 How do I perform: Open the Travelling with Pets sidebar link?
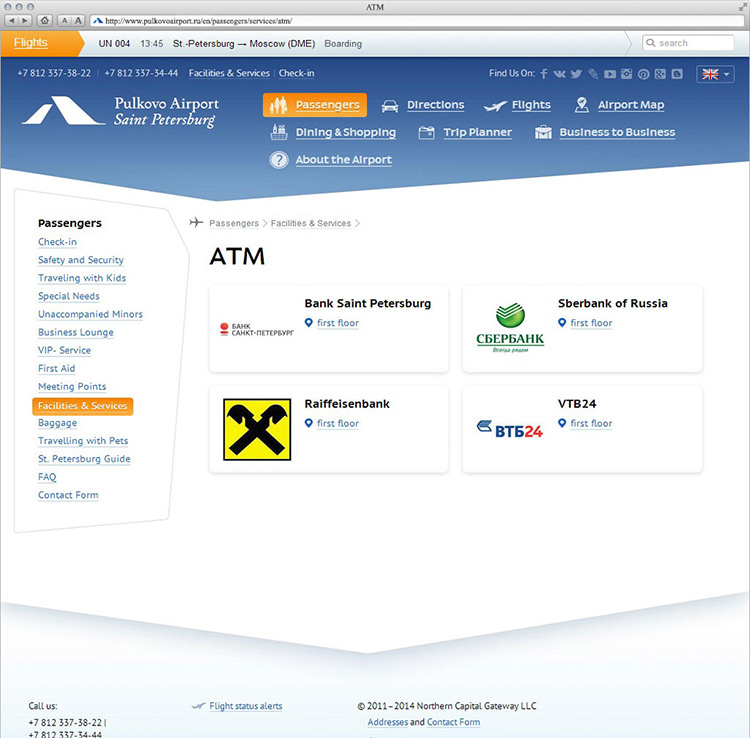83,441
